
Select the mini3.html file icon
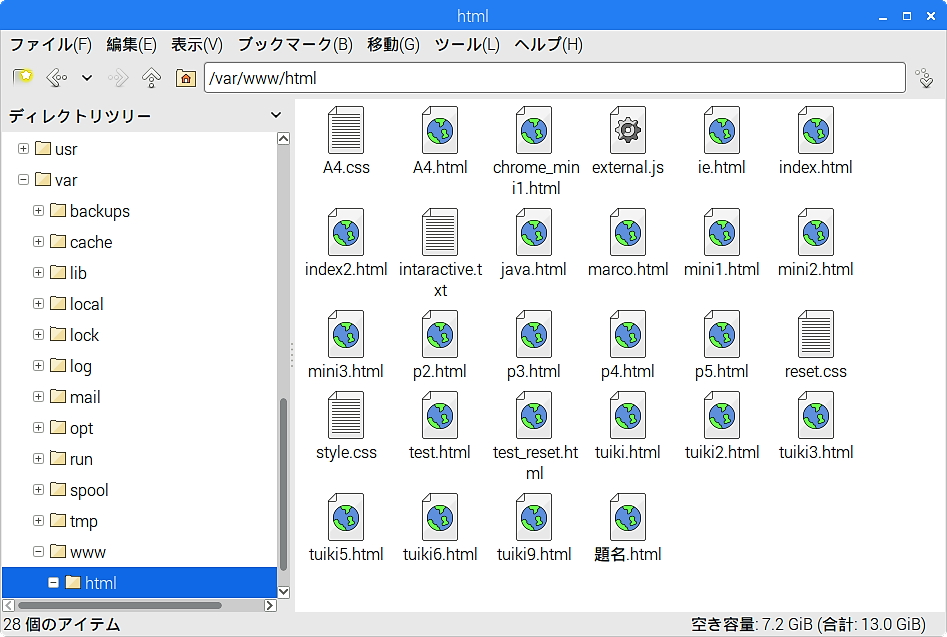tap(346, 334)
